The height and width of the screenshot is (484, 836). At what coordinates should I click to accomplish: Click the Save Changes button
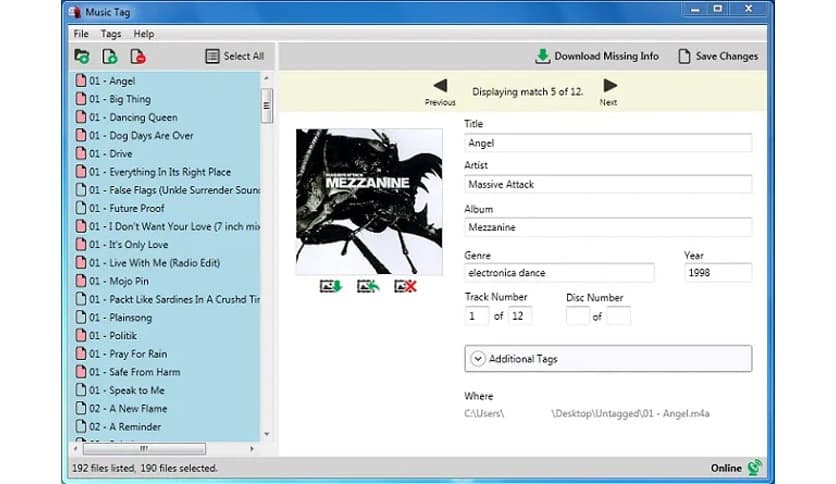(718, 56)
